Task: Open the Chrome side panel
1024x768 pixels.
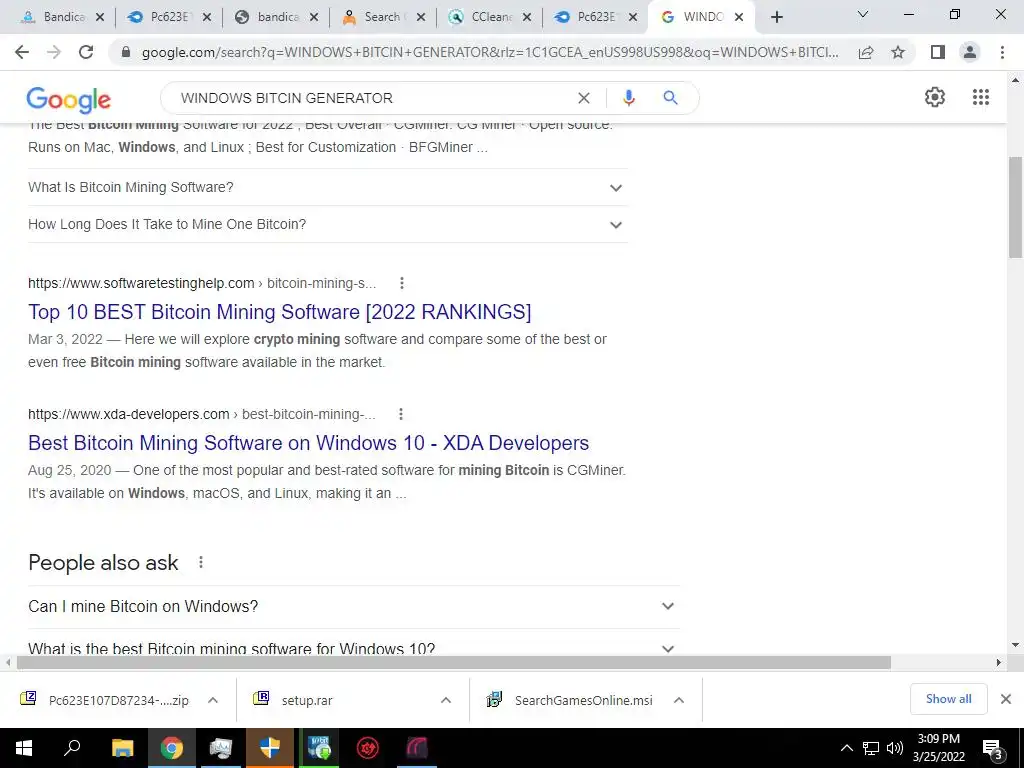Action: (x=938, y=52)
